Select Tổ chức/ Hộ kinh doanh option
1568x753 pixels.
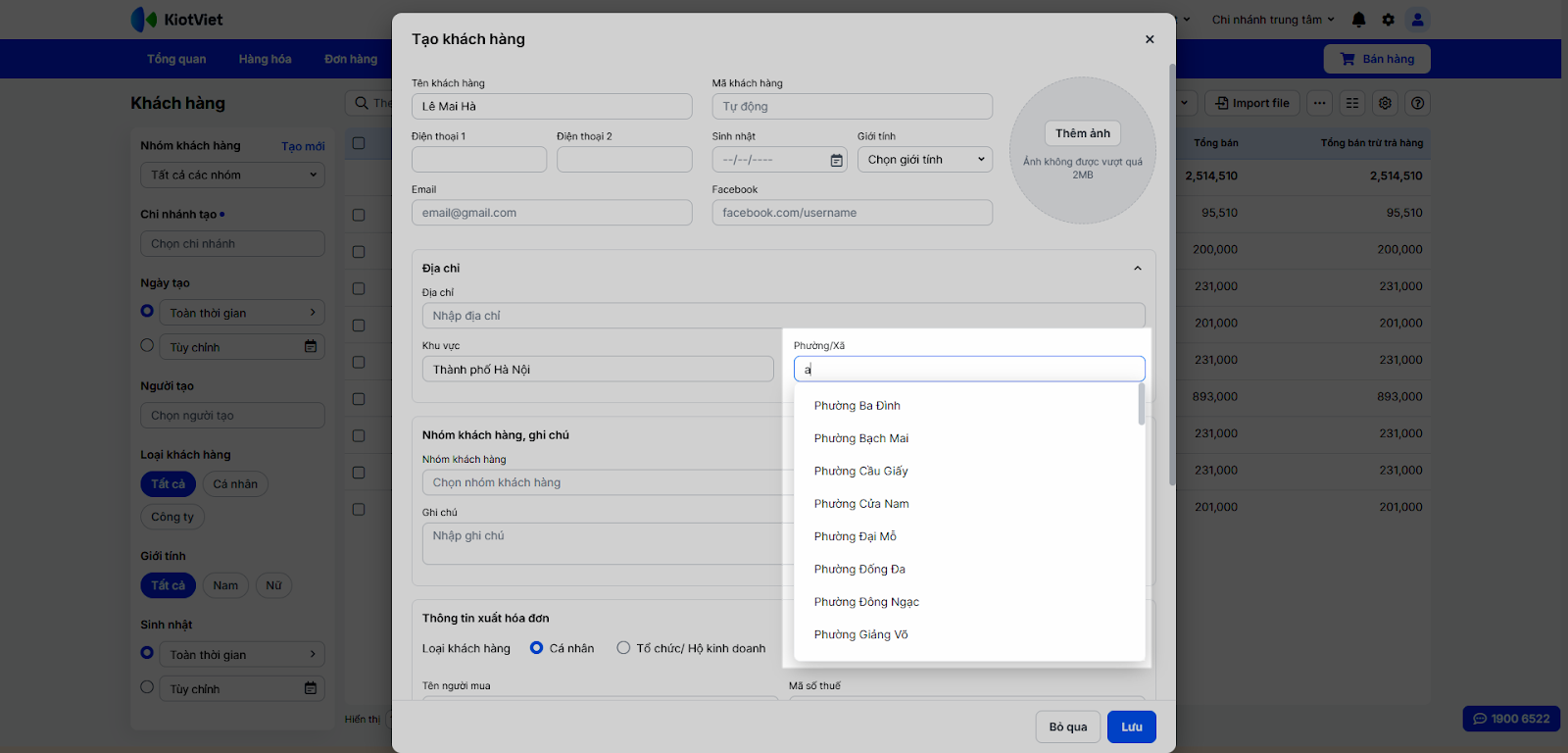click(x=623, y=648)
